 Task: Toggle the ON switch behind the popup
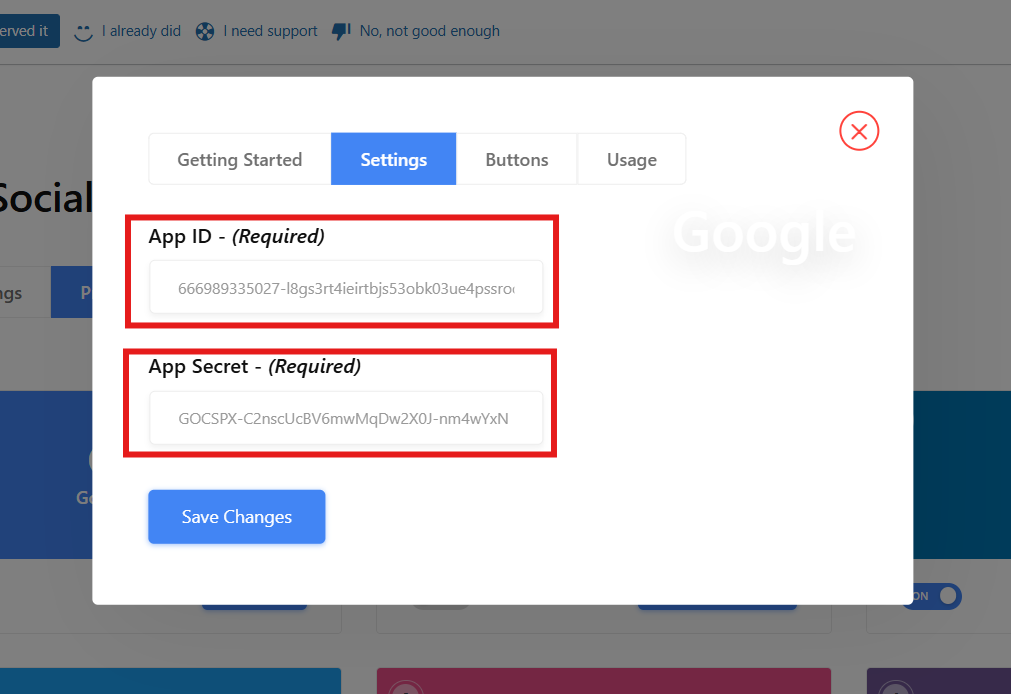[936, 596]
